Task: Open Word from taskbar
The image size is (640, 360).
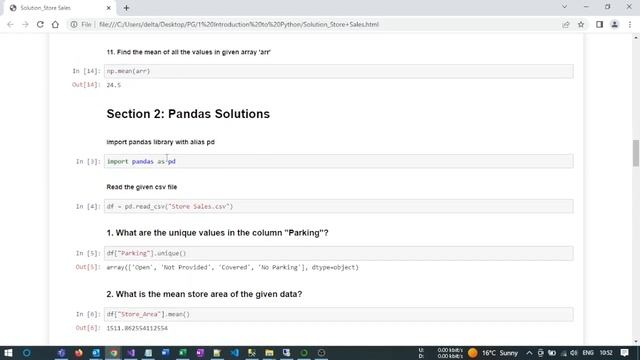Action: click(165, 353)
